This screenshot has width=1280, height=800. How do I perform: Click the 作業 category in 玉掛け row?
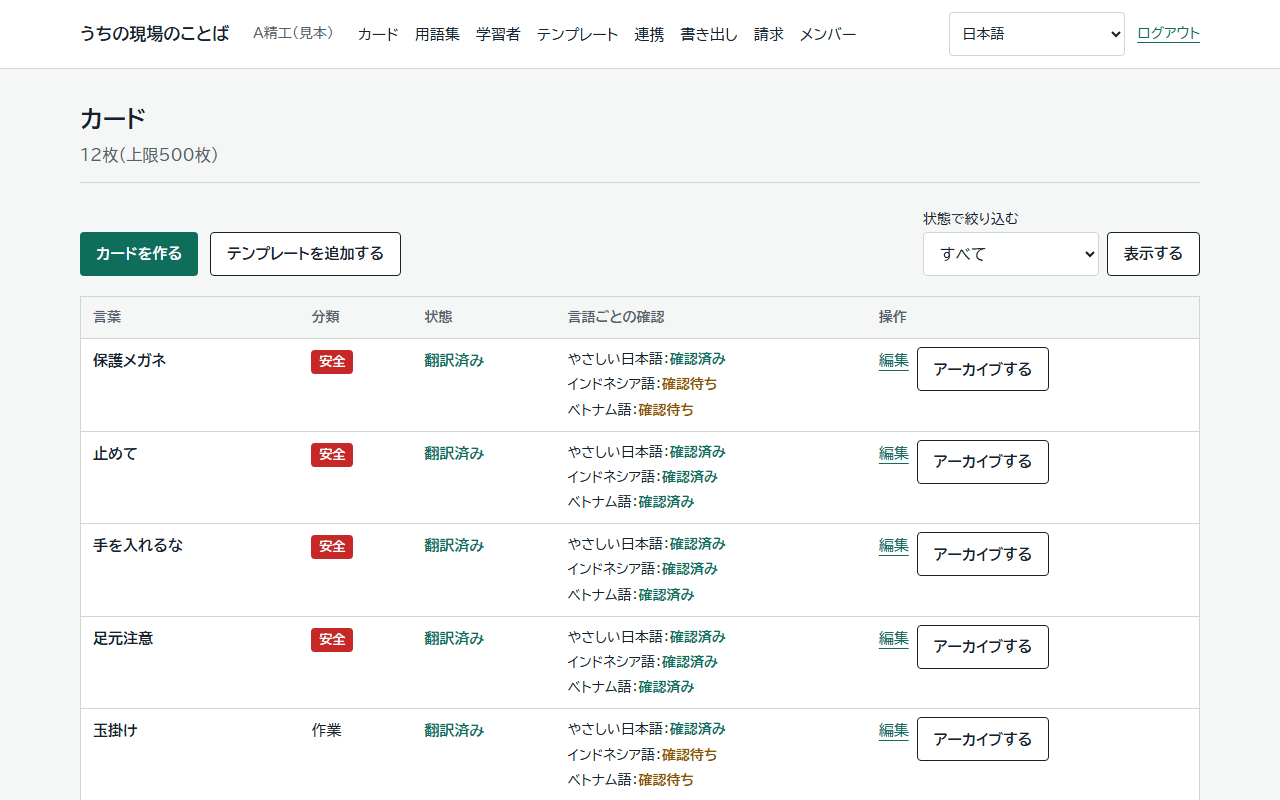coord(326,731)
